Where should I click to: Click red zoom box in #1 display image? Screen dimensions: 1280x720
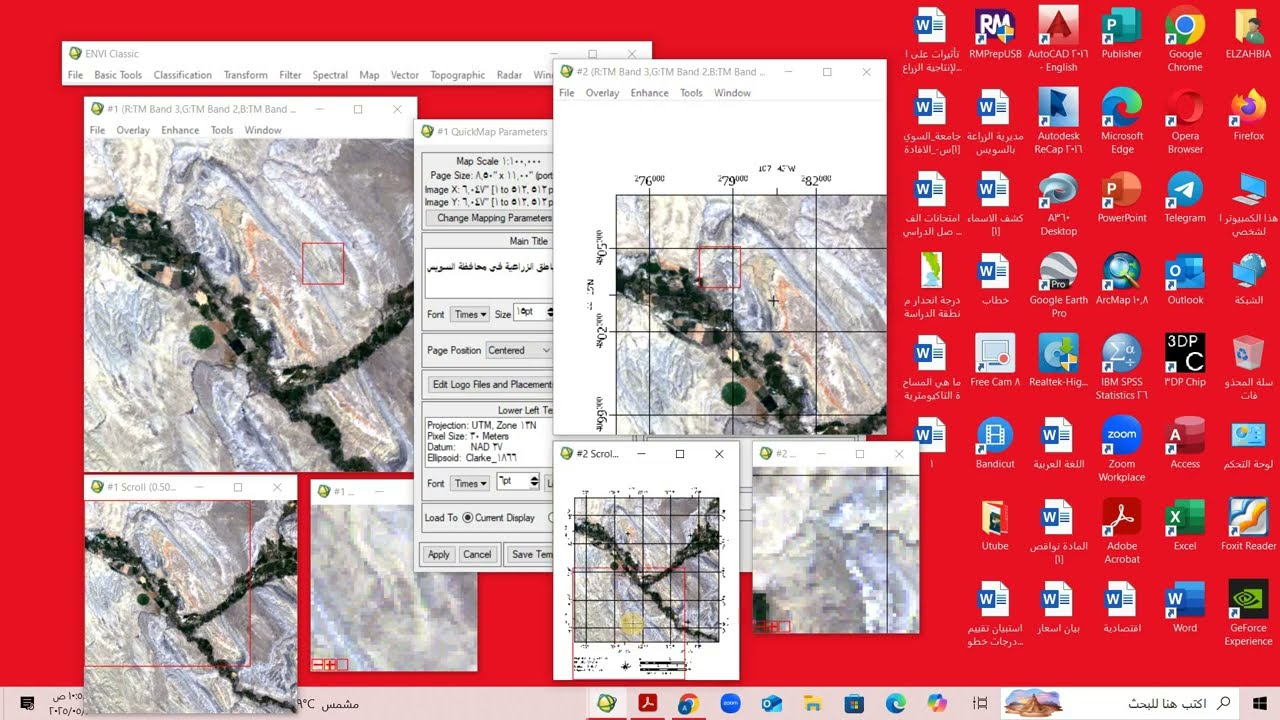323,263
